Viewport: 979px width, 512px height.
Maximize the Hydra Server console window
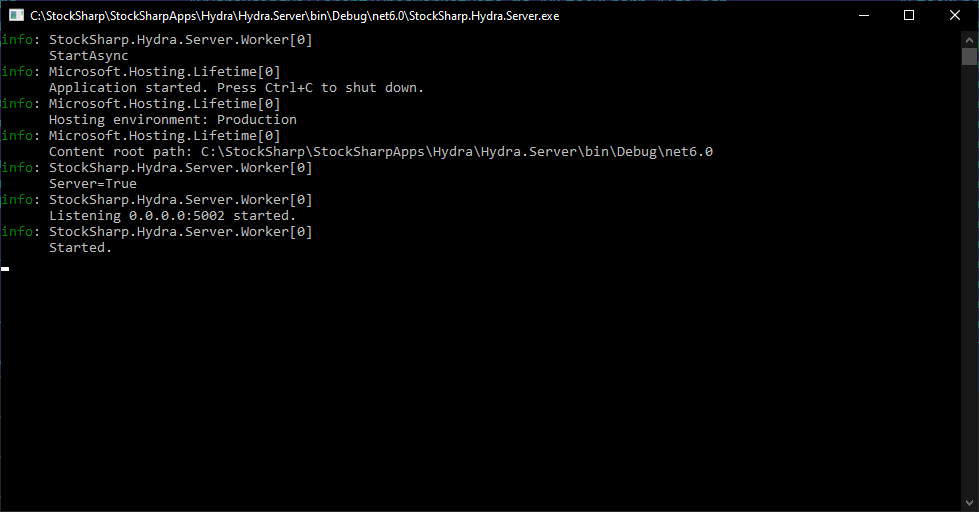(x=909, y=16)
